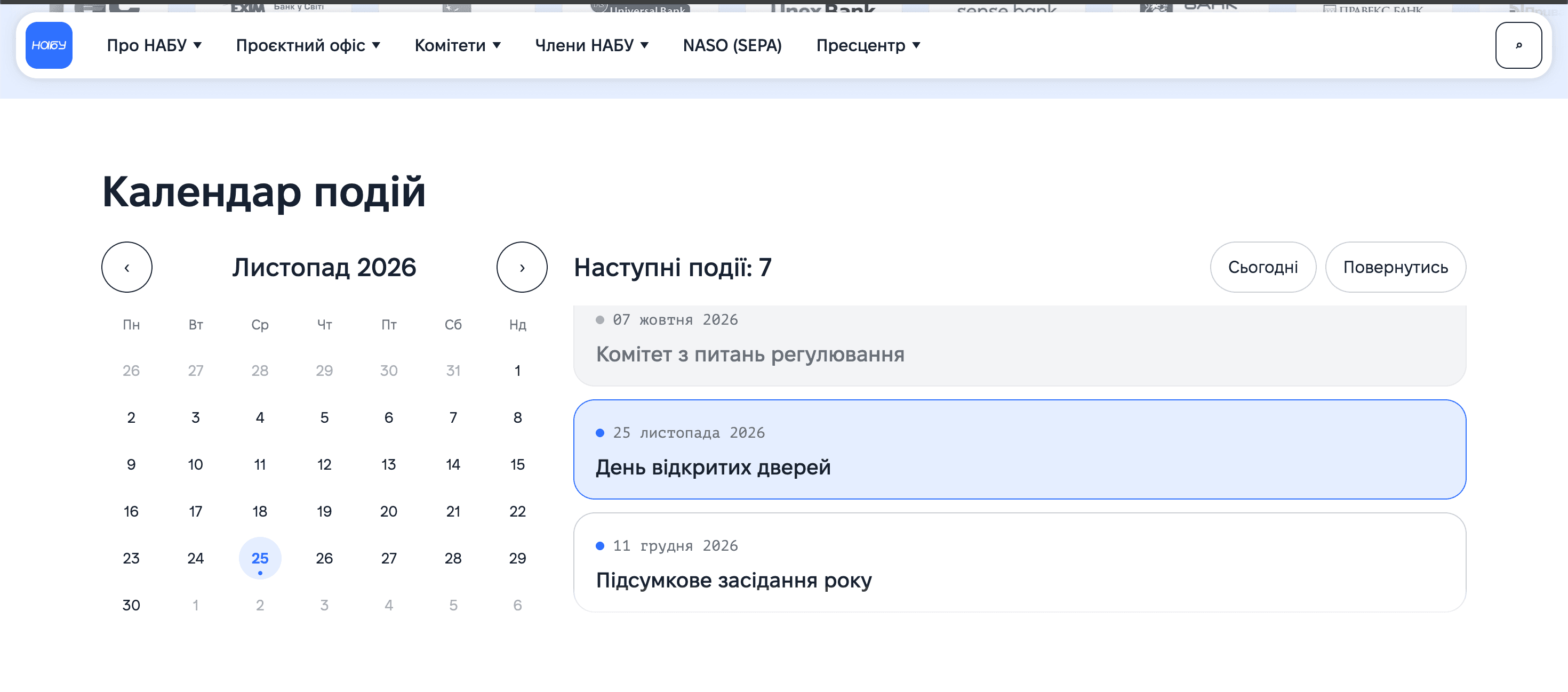Select calendar day 11
This screenshot has width=1568, height=692.
tap(260, 464)
